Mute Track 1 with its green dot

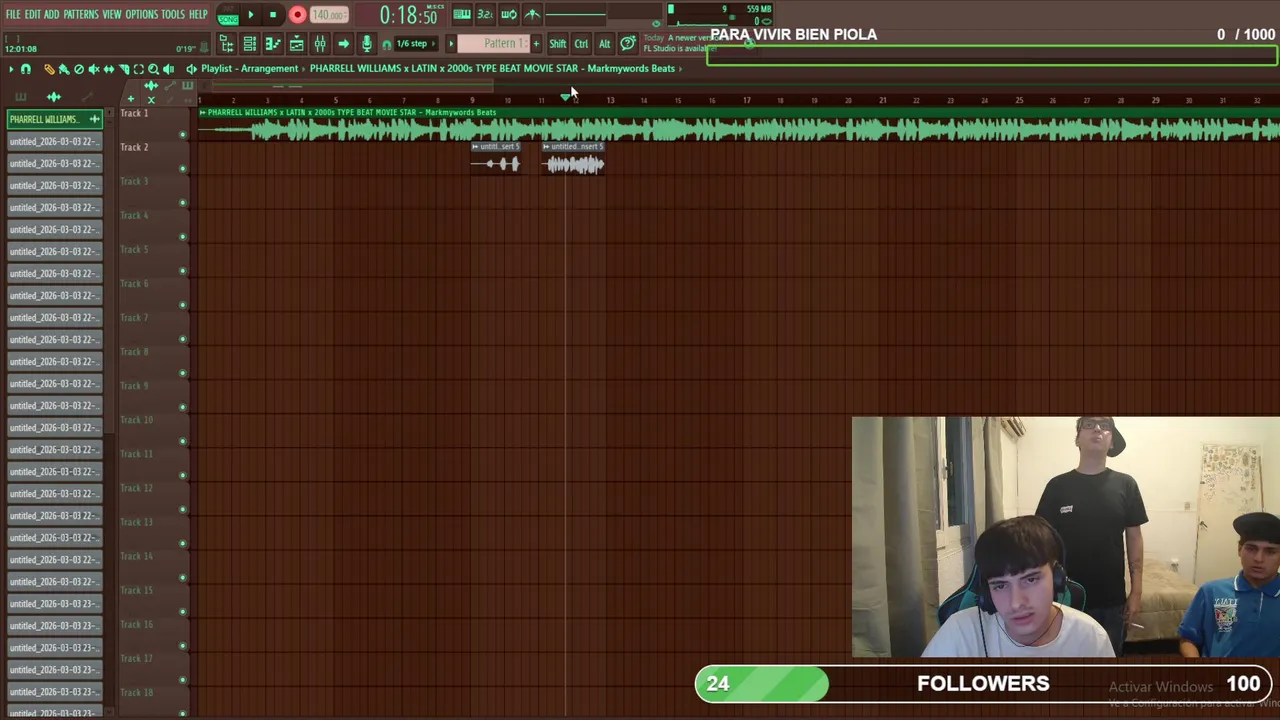tap(182, 134)
